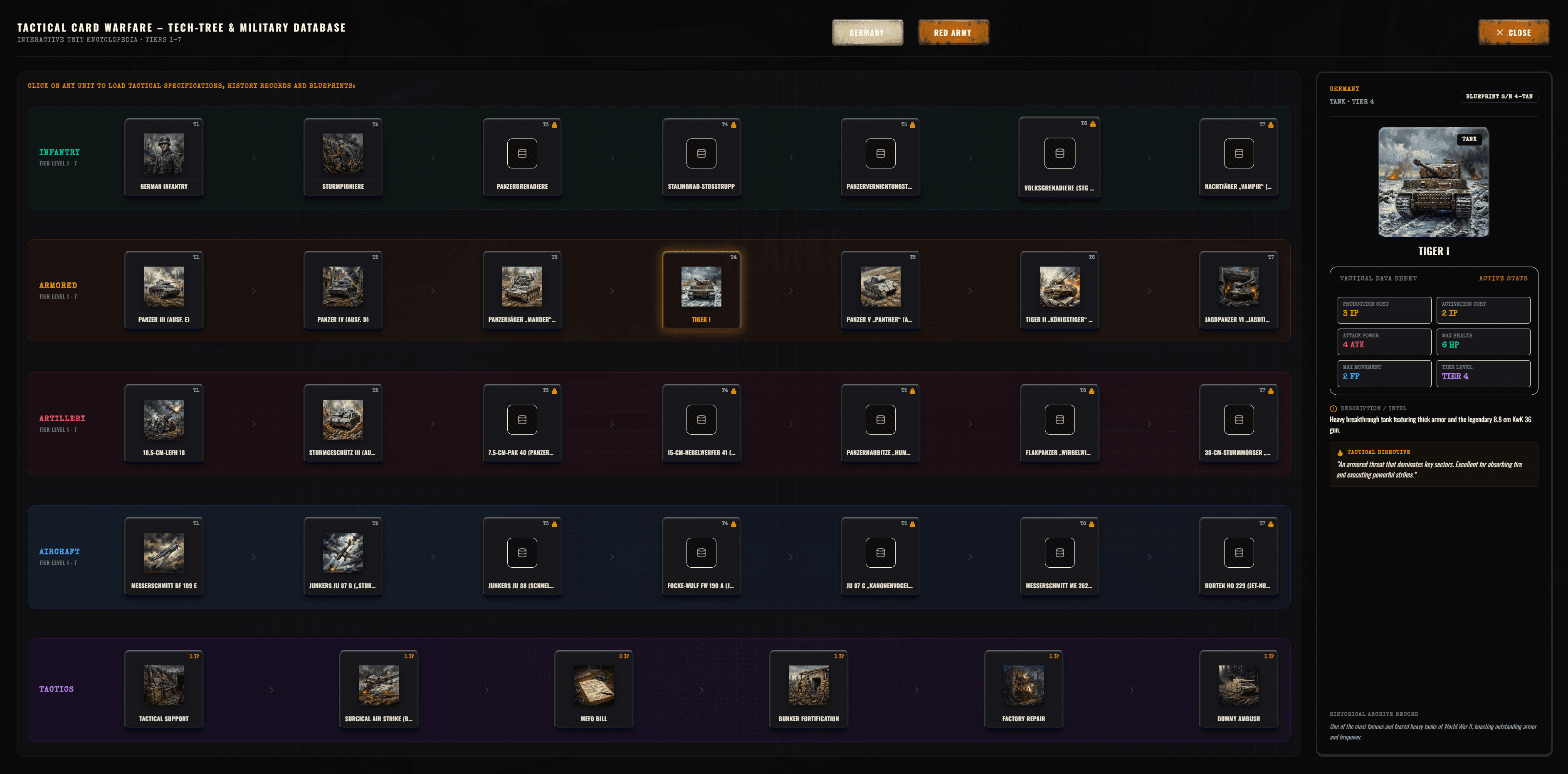1568x774 pixels.
Task: Open the Sturmpioniere unit card
Action: click(x=343, y=157)
